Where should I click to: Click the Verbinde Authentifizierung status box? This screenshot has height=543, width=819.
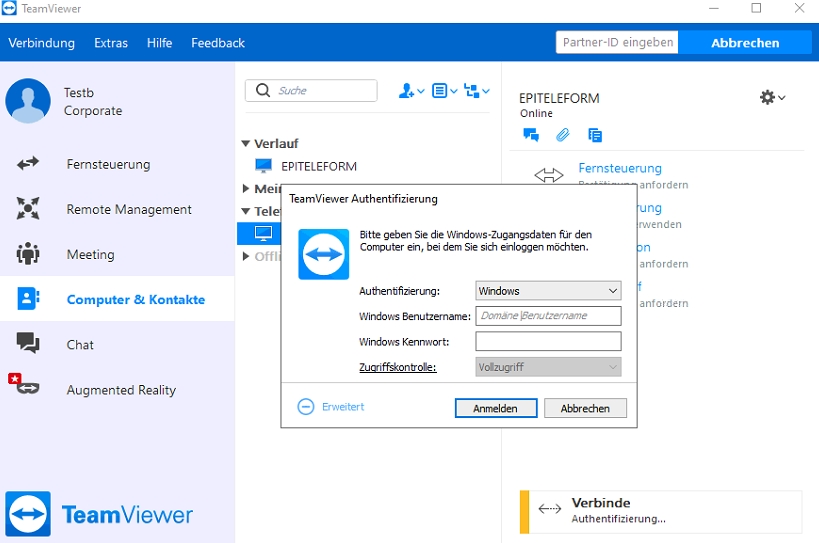[x=661, y=512]
